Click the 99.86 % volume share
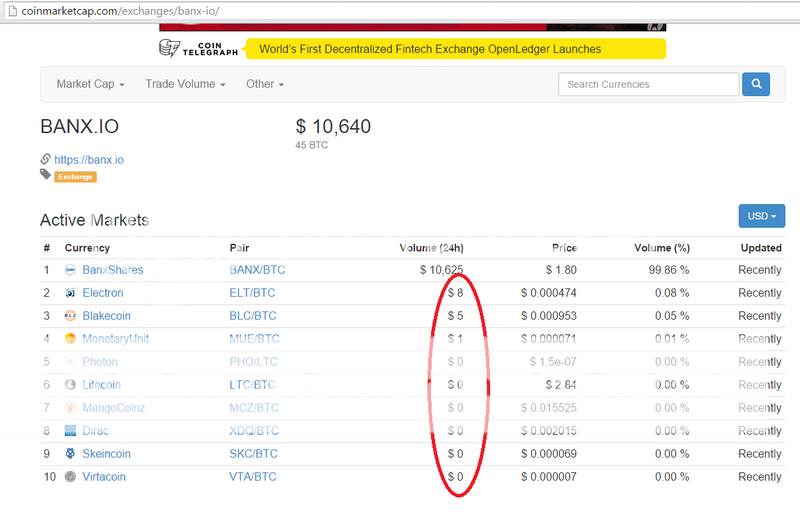Screen dimensions: 800x512 [669, 270]
